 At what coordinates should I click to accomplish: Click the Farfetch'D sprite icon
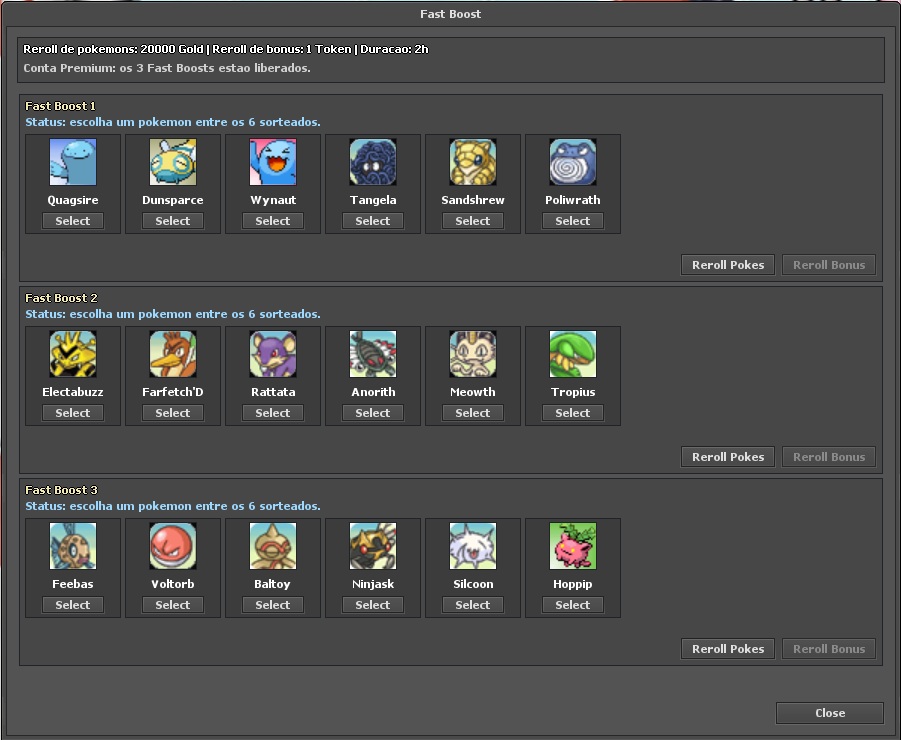(x=172, y=353)
